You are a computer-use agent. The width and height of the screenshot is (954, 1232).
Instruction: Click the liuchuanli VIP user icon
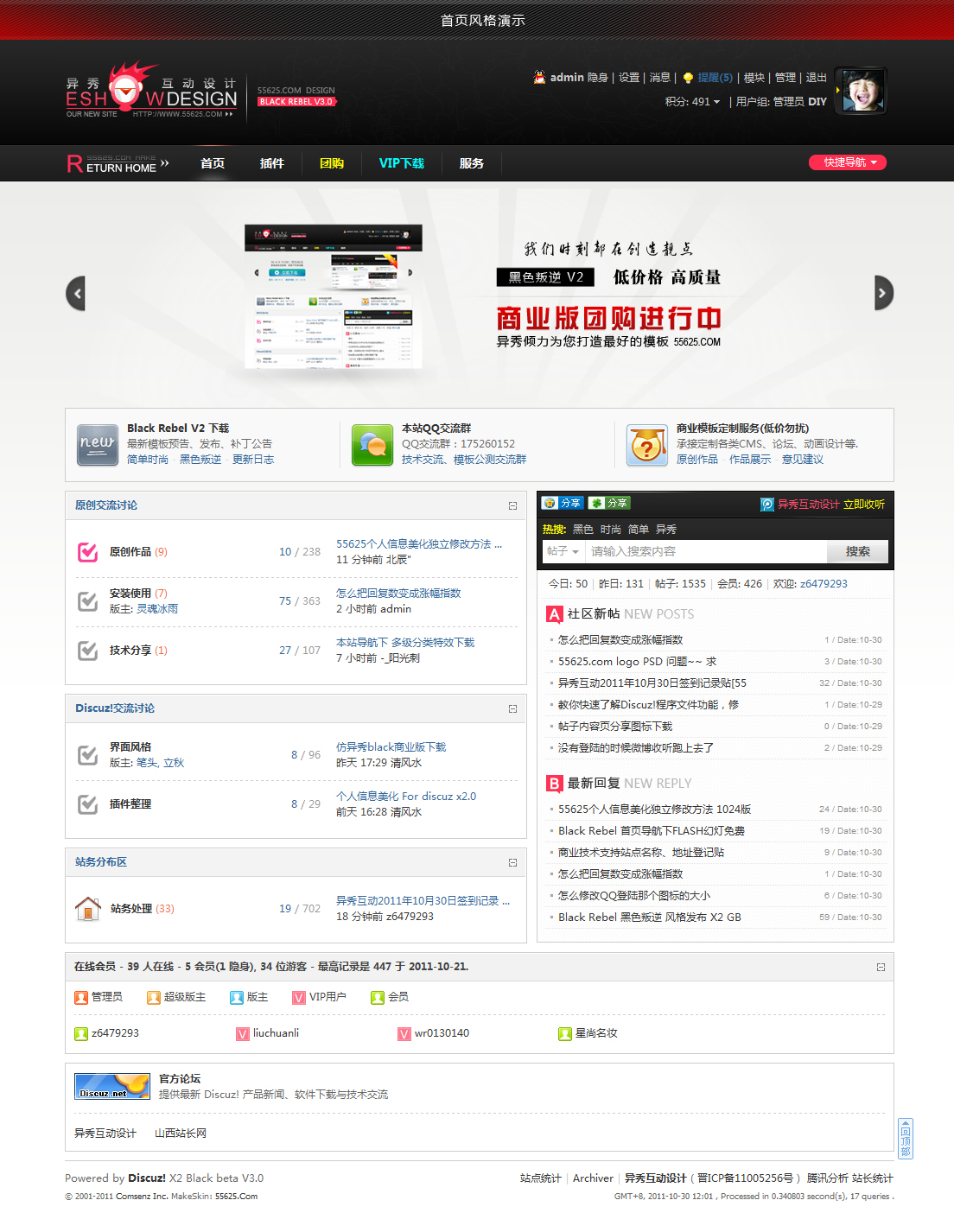243,1033
